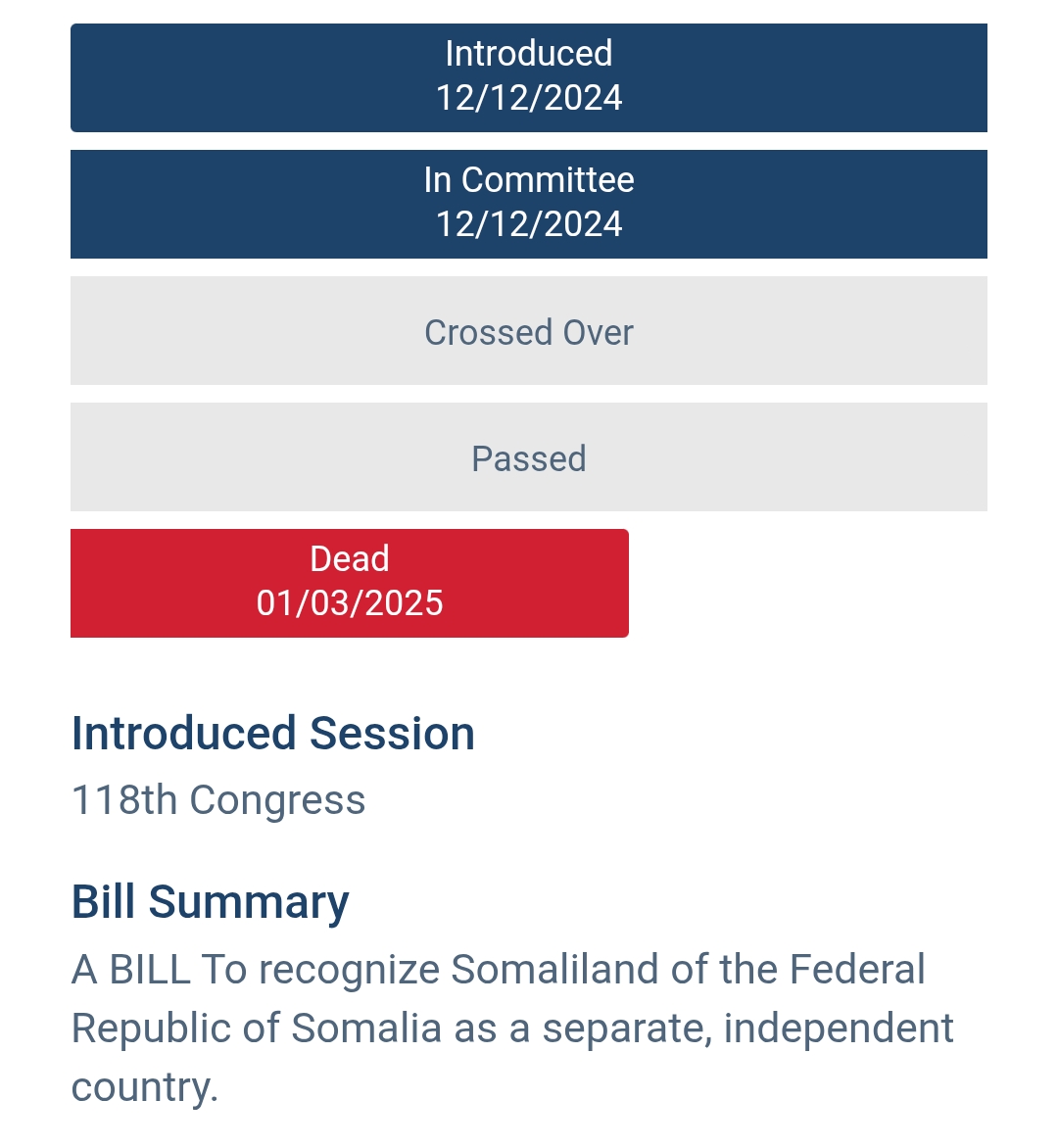This screenshot has height=1148, width=1058.
Task: Click 'A BILL' at the summary start
Action: point(131,970)
